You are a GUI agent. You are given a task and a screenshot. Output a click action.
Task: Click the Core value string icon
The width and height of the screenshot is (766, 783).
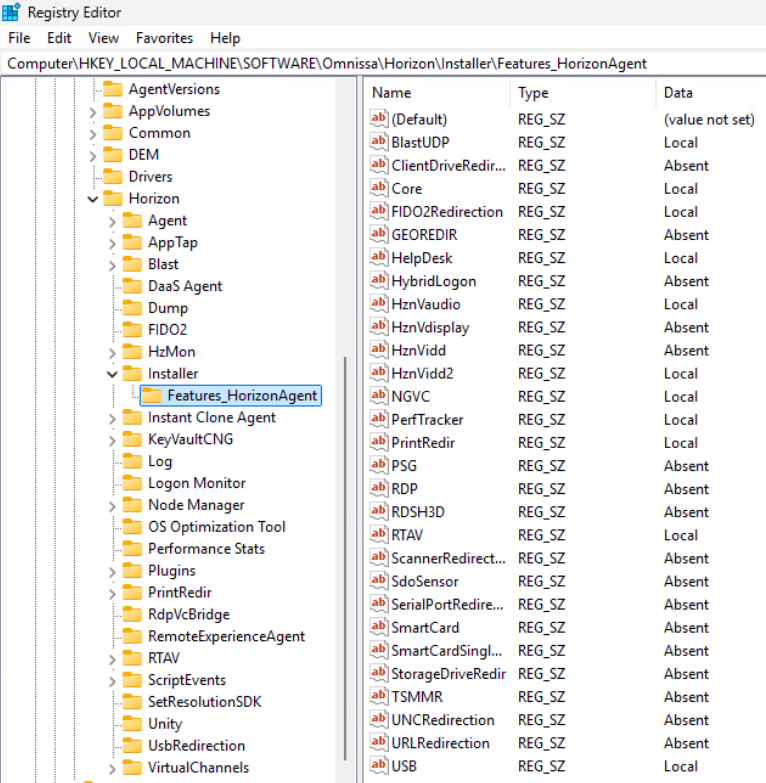click(x=379, y=188)
